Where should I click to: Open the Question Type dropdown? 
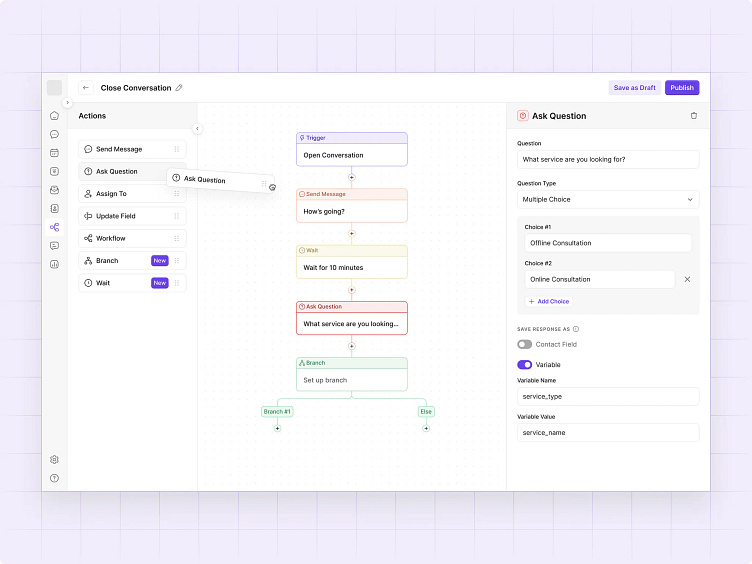(608, 200)
